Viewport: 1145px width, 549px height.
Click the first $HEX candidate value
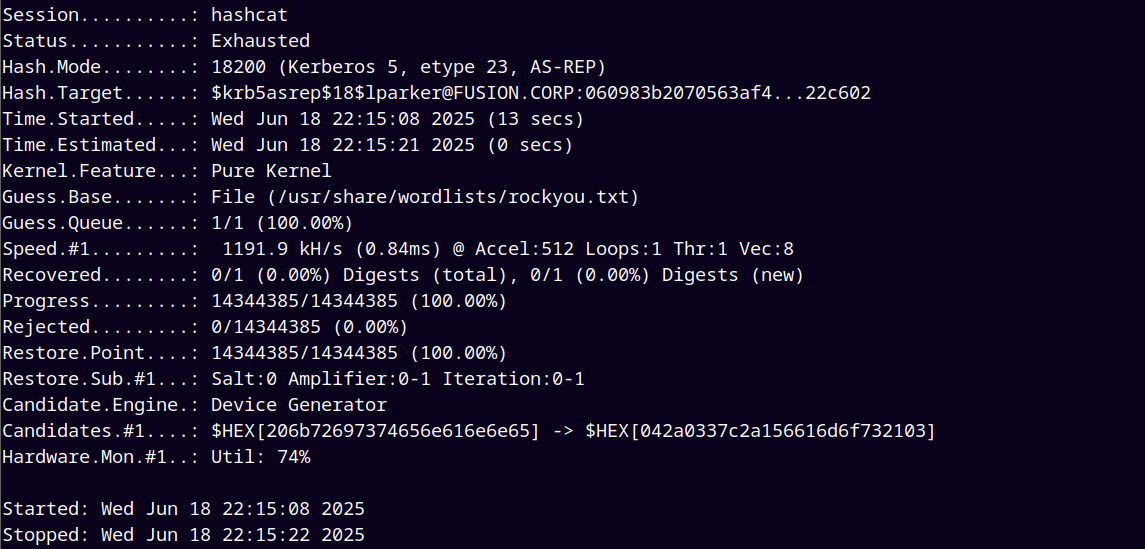coord(375,431)
